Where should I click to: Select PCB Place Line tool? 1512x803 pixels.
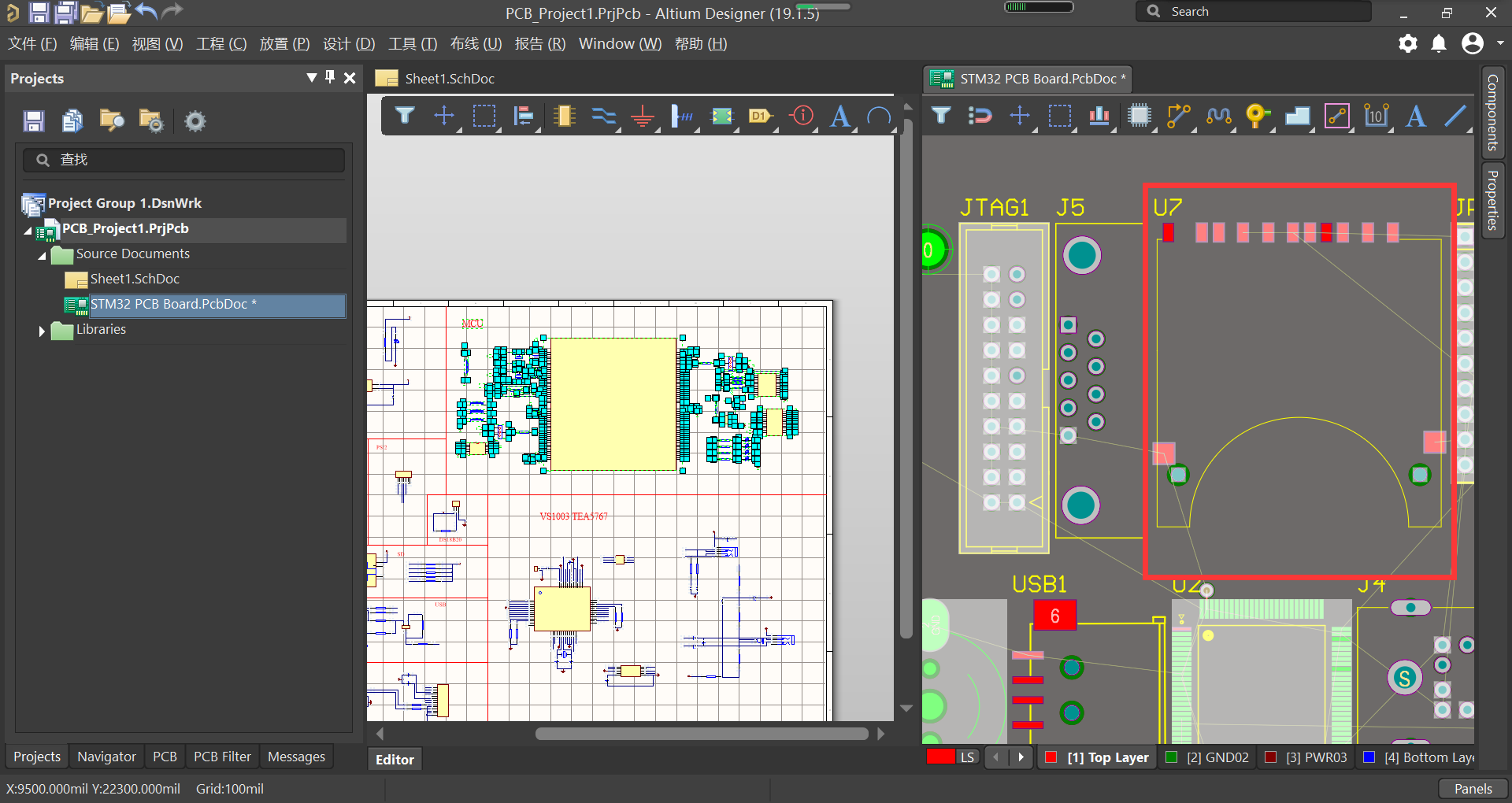click(1455, 116)
